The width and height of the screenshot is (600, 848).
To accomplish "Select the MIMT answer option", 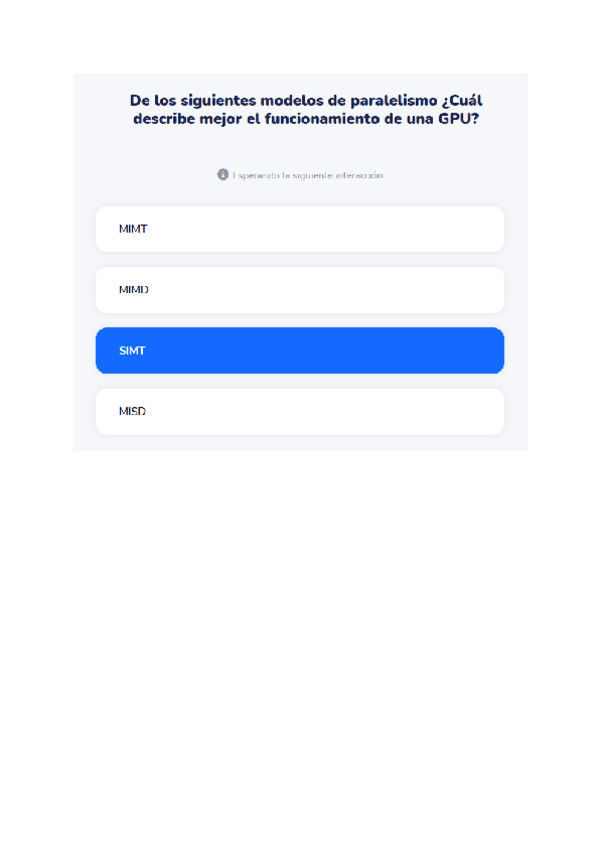I will (299, 229).
